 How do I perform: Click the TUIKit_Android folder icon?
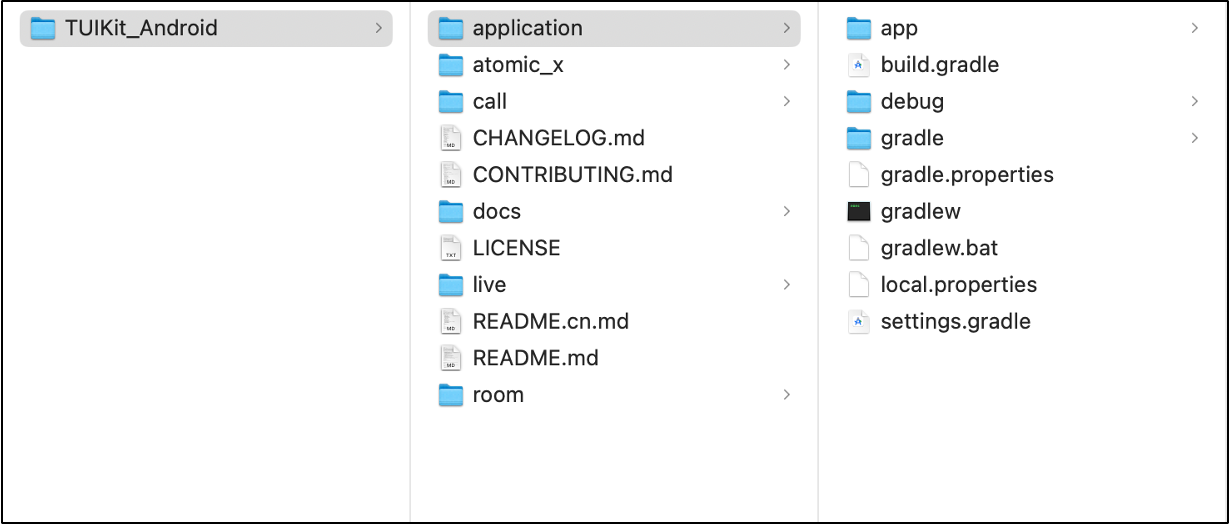tap(43, 28)
